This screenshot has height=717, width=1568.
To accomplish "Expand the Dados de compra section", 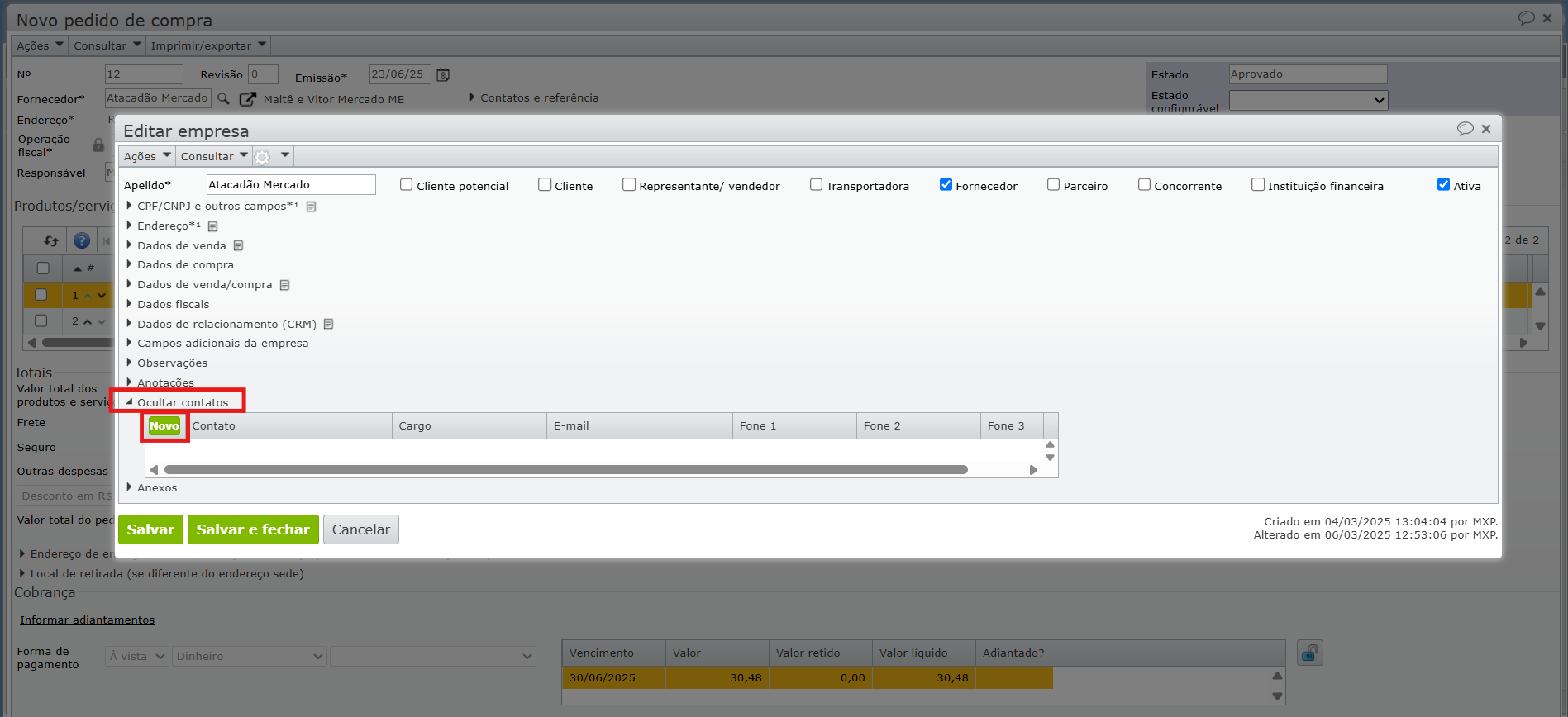I will pyautogui.click(x=179, y=265).
